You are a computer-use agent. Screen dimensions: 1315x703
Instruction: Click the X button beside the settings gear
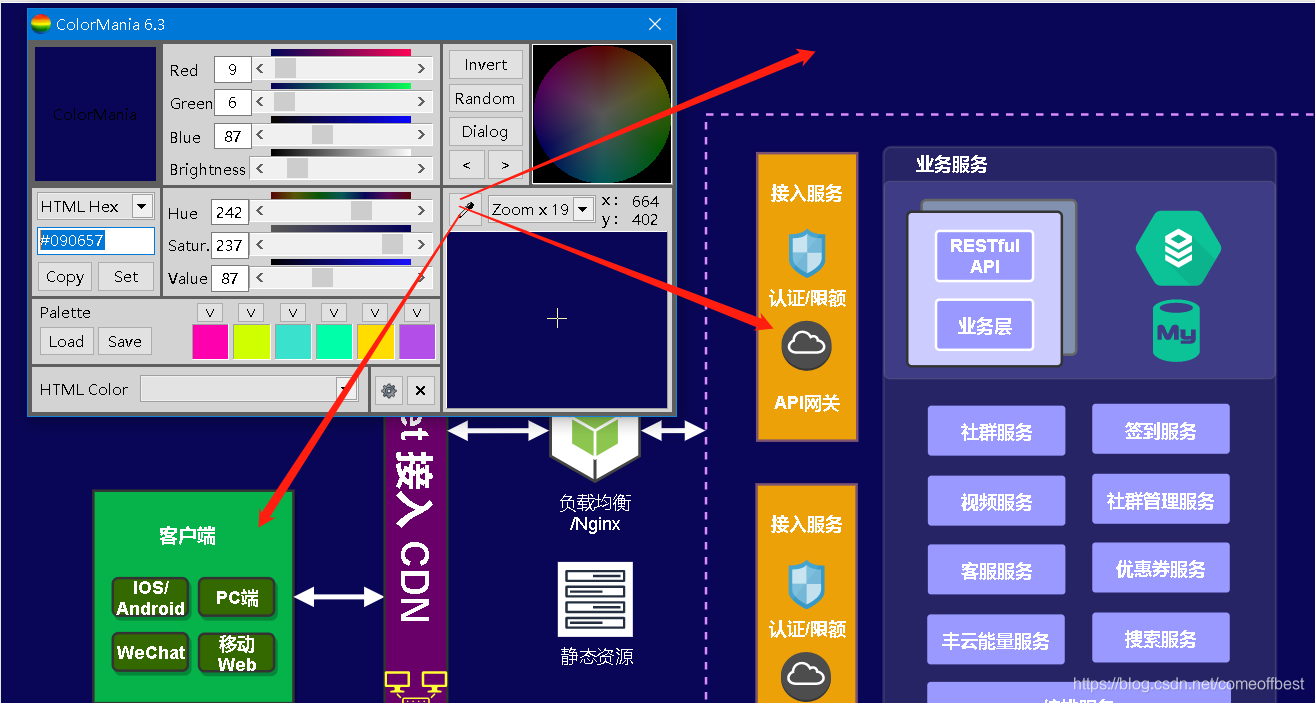click(421, 390)
